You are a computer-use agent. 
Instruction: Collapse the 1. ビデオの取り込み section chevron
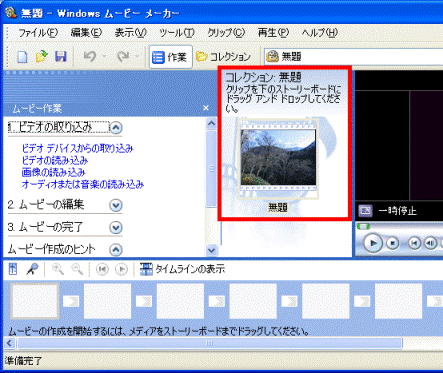[x=116, y=128]
